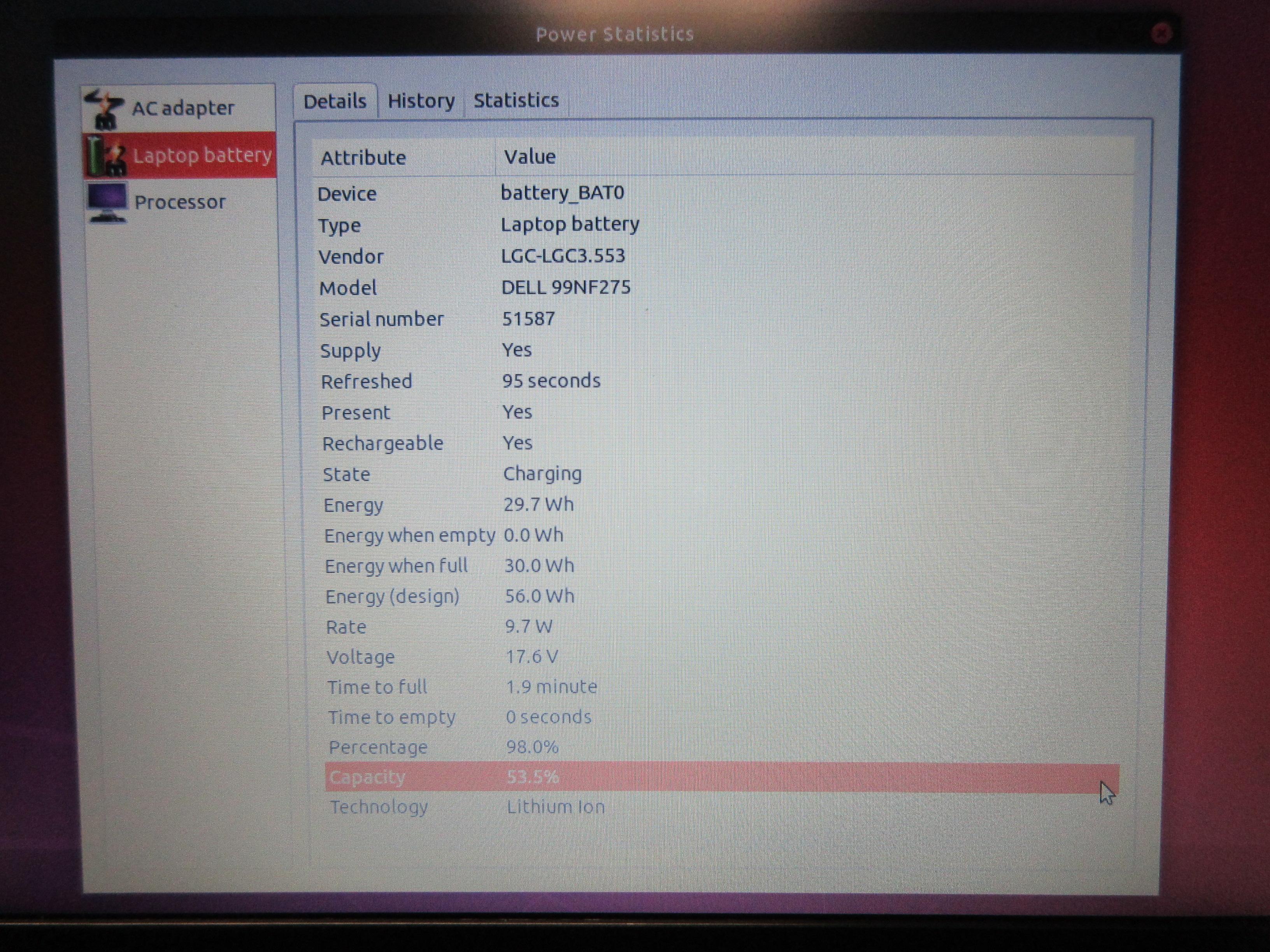The image size is (1270, 952).
Task: Select the Energy (design) label
Action: [392, 597]
